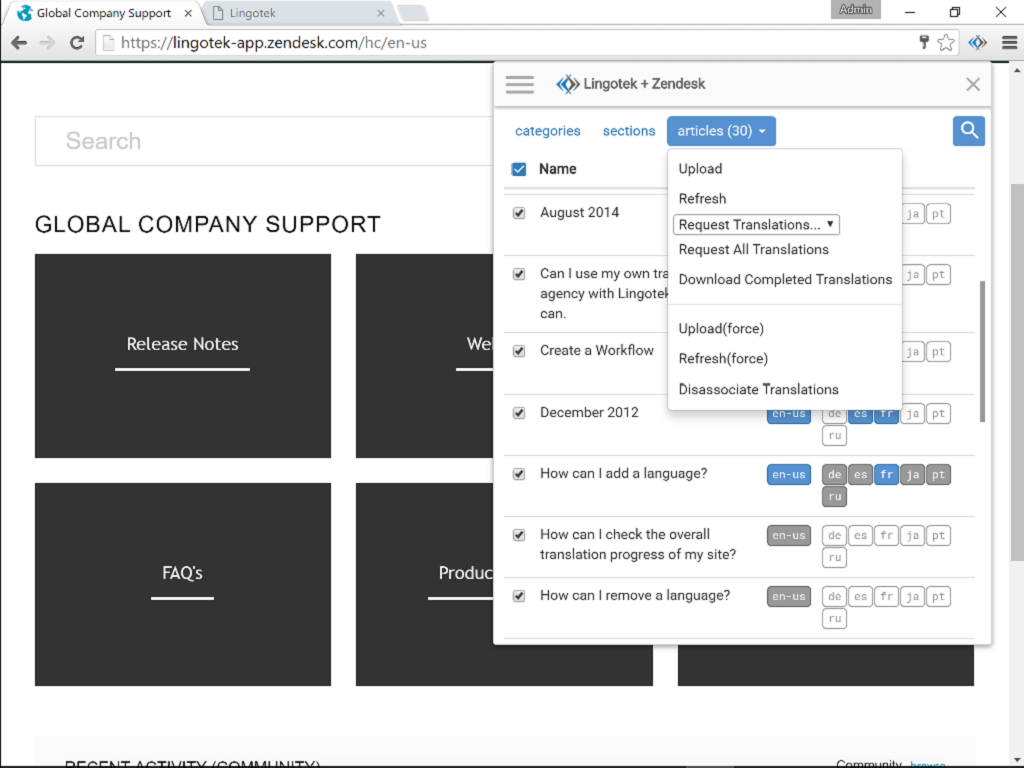This screenshot has height=768, width=1024.
Task: Reload the page with refresh icon
Action: click(77, 43)
